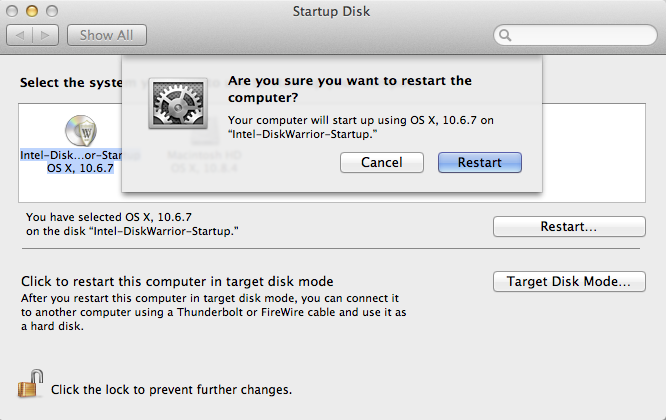Click the forward arrow in the toolbar
Viewport: 666px width, 420px height.
(x=46, y=35)
